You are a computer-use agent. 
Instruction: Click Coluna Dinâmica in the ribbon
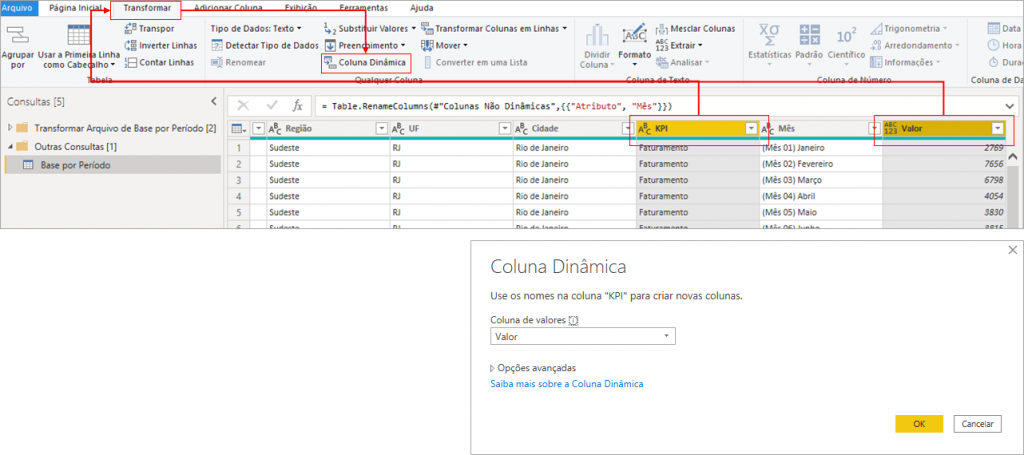(366, 62)
